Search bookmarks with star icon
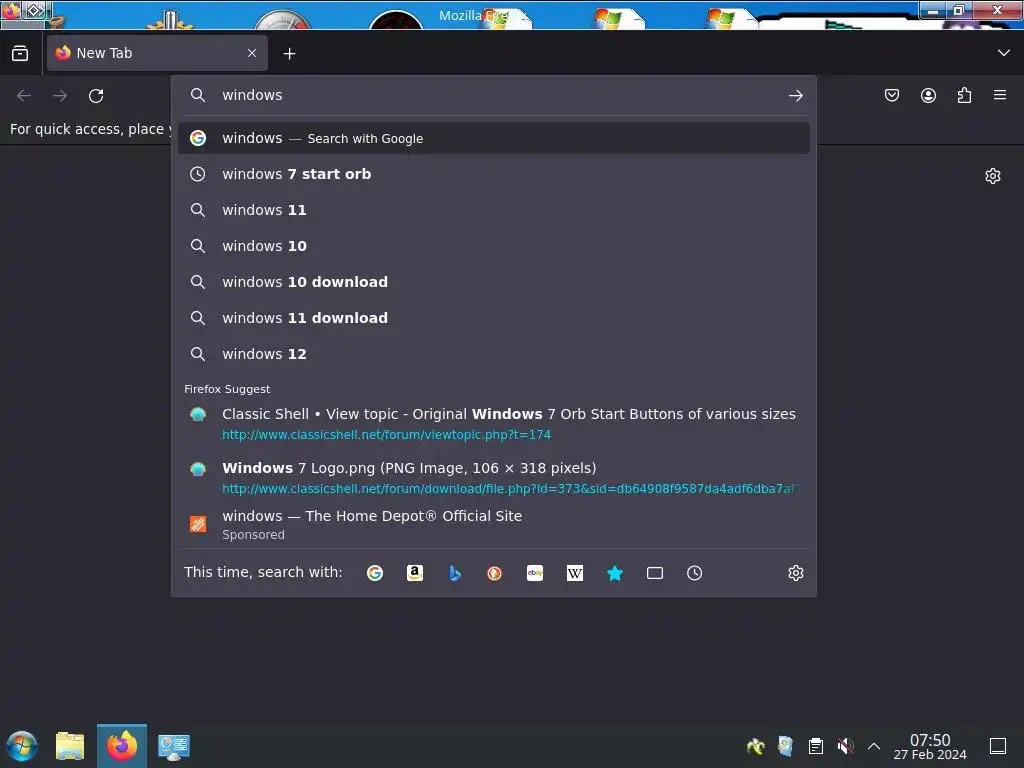Viewport: 1024px width, 768px height. (x=615, y=573)
